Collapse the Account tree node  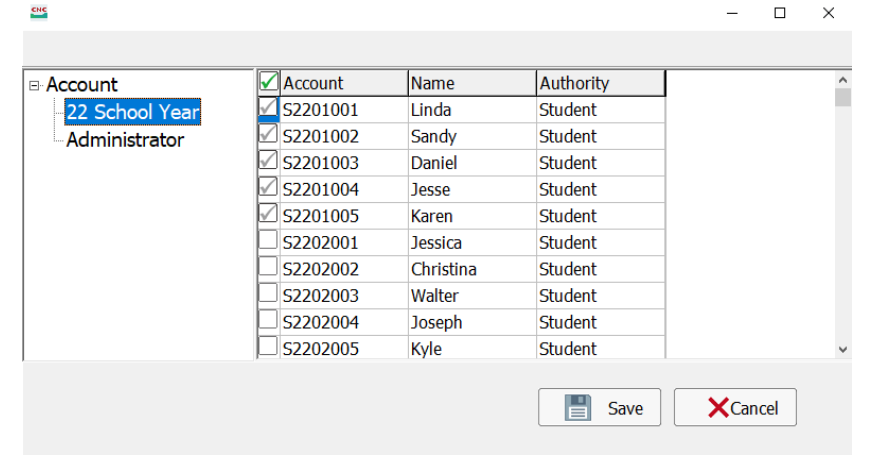[x=35, y=86]
